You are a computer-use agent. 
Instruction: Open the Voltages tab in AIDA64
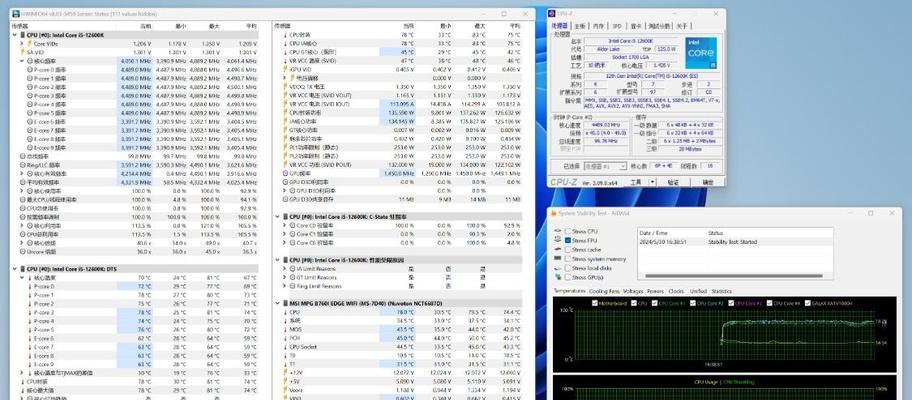click(x=633, y=291)
